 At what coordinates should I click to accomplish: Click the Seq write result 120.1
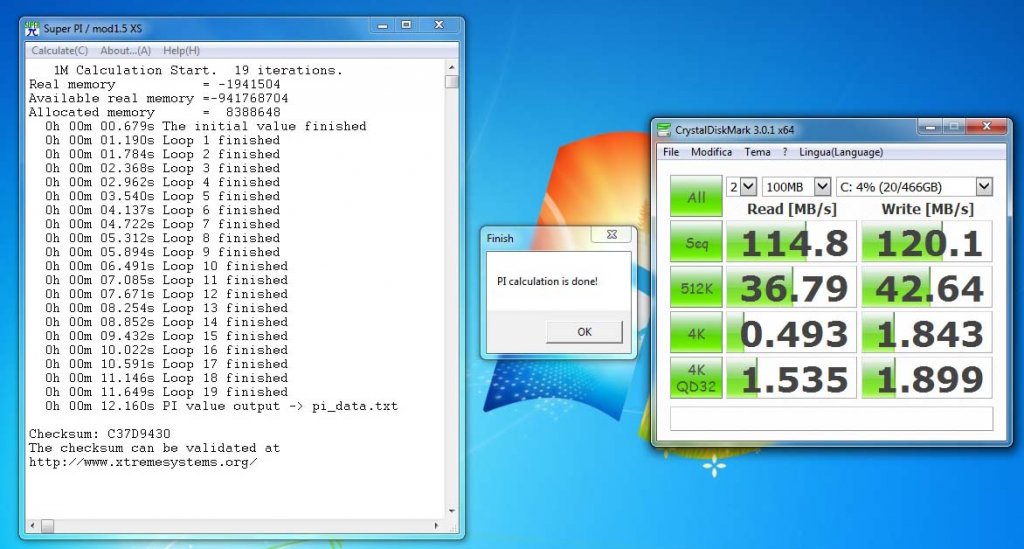[x=927, y=243]
